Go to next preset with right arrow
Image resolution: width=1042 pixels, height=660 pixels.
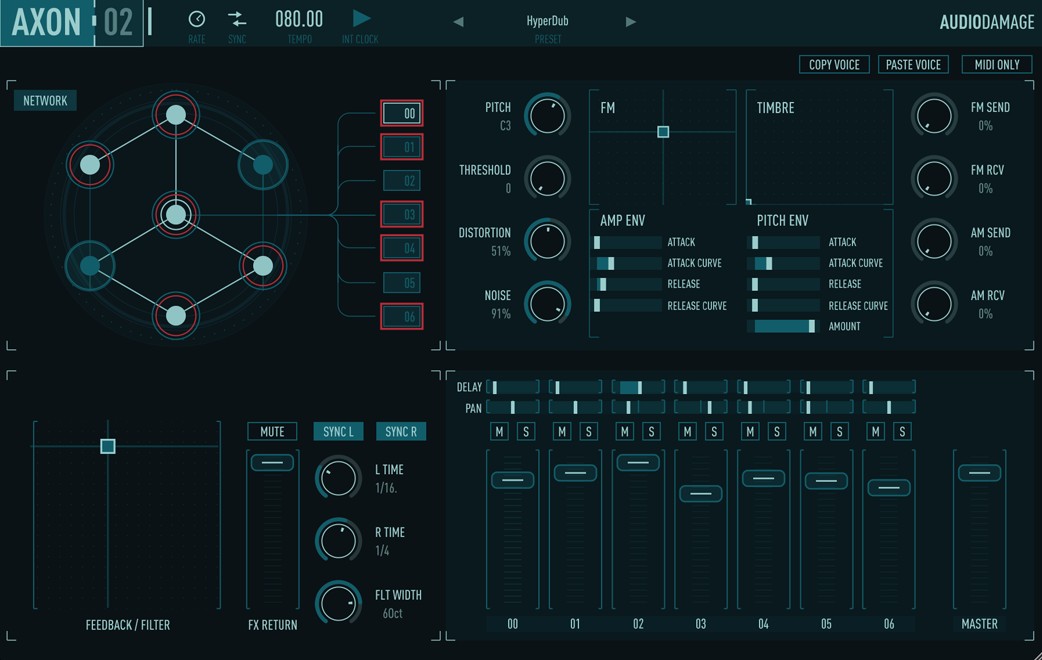click(x=631, y=22)
